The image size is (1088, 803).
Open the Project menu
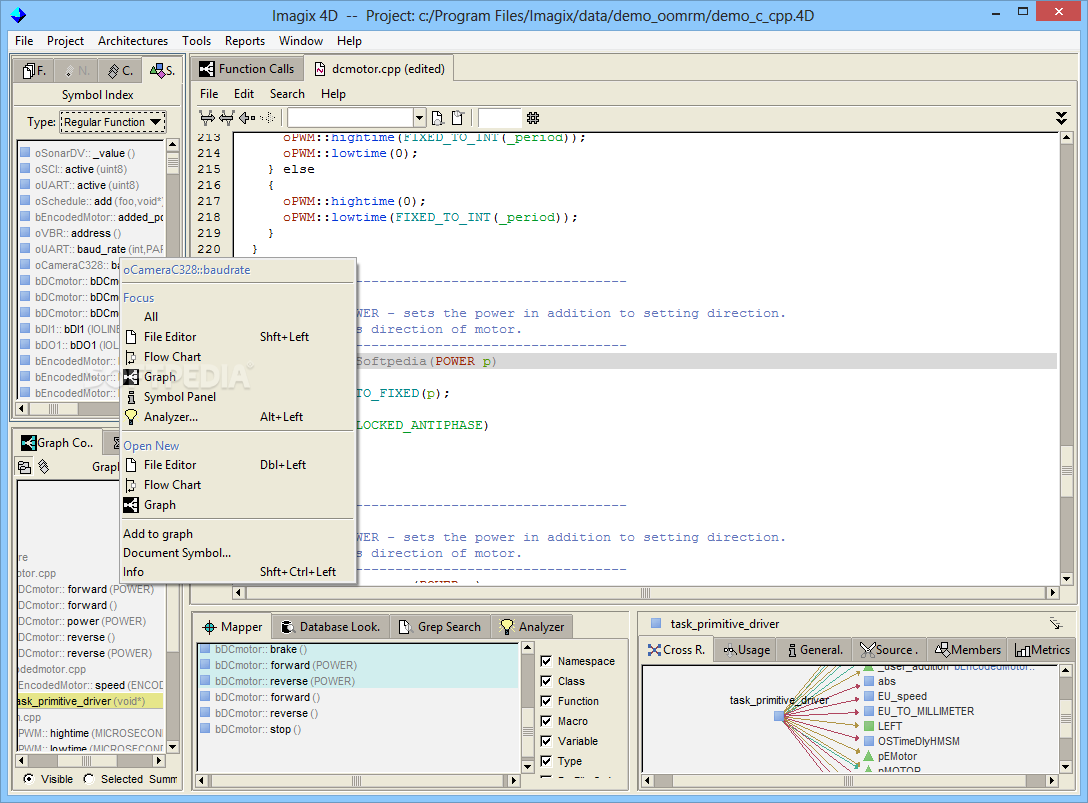pyautogui.click(x=65, y=41)
